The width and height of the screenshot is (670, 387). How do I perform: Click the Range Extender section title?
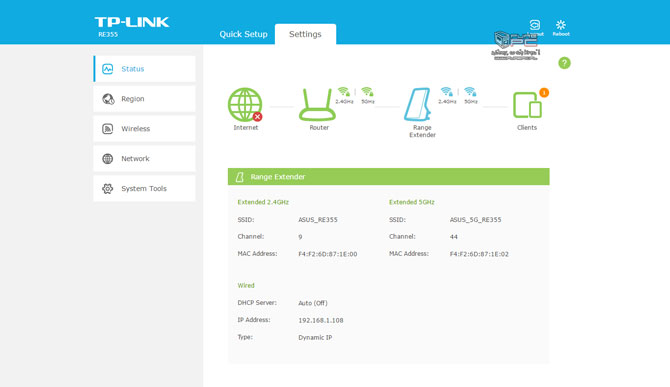(278, 177)
